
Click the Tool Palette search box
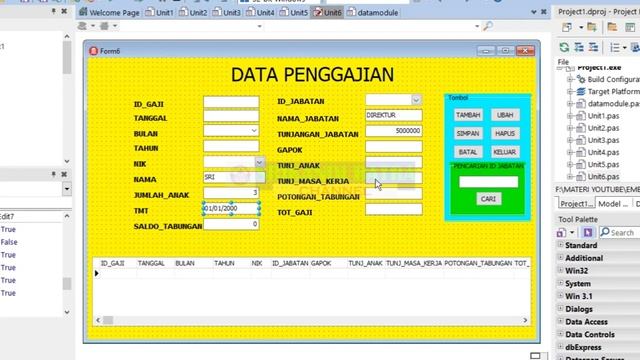[x=620, y=233]
